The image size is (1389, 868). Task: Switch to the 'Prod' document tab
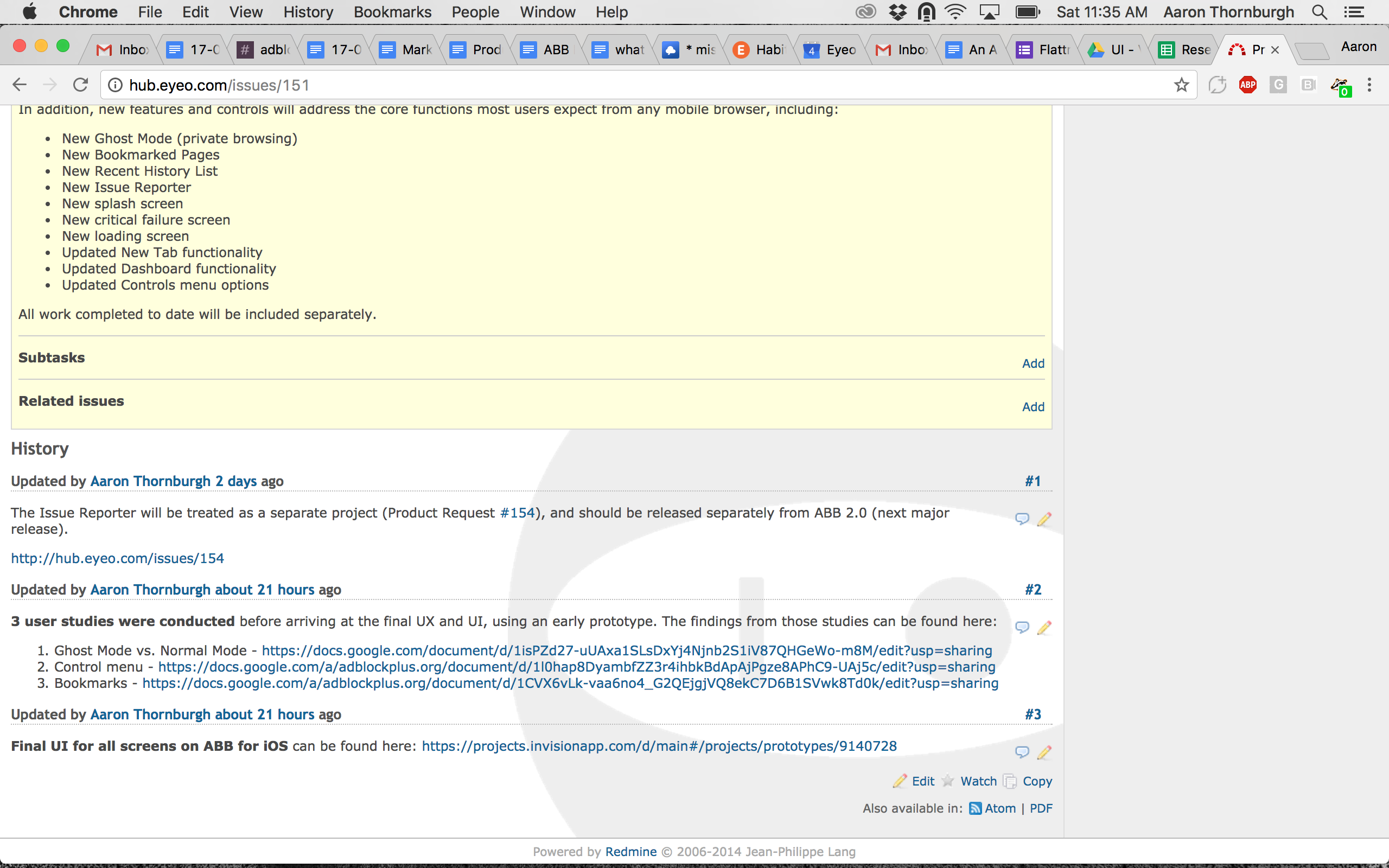(x=476, y=50)
